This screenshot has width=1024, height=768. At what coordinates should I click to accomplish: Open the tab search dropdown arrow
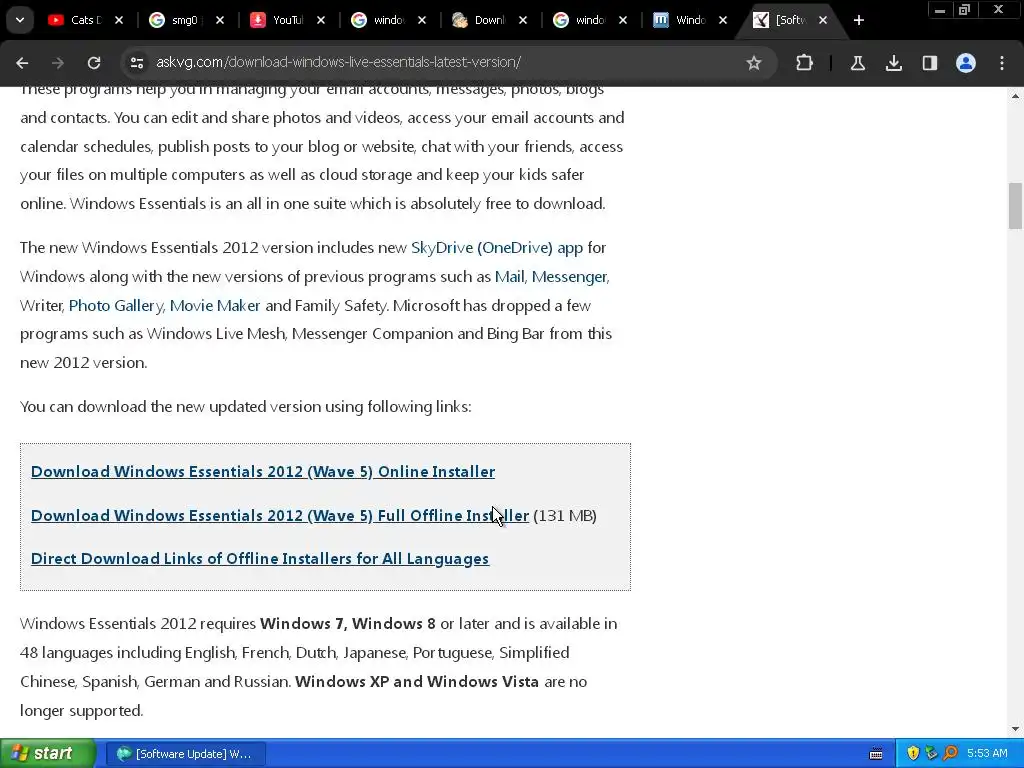[20, 20]
